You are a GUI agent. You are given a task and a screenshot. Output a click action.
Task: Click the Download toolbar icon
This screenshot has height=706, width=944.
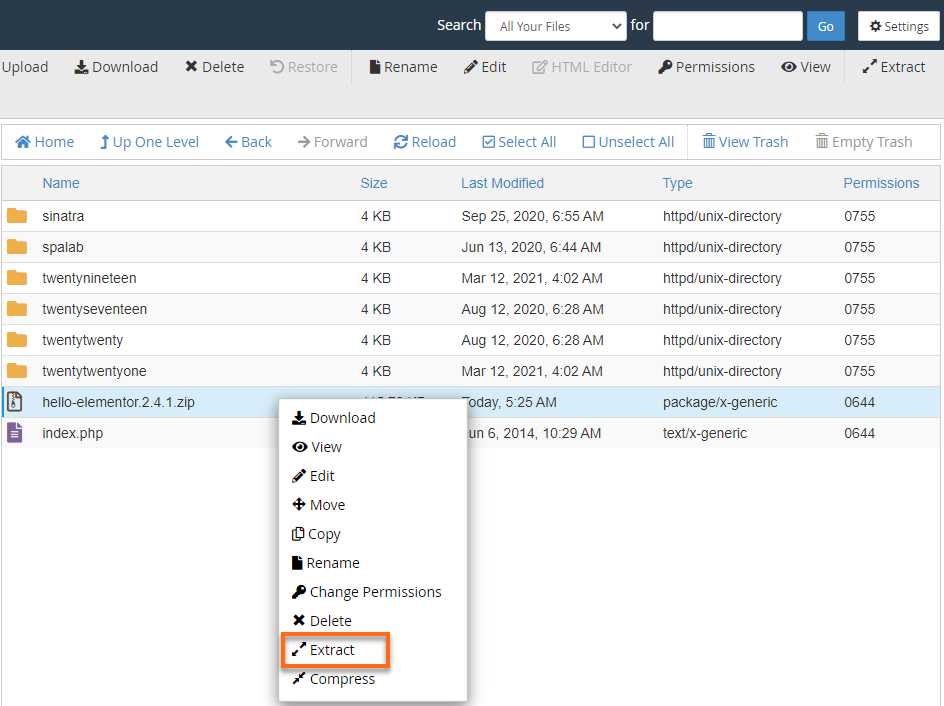pyautogui.click(x=116, y=67)
